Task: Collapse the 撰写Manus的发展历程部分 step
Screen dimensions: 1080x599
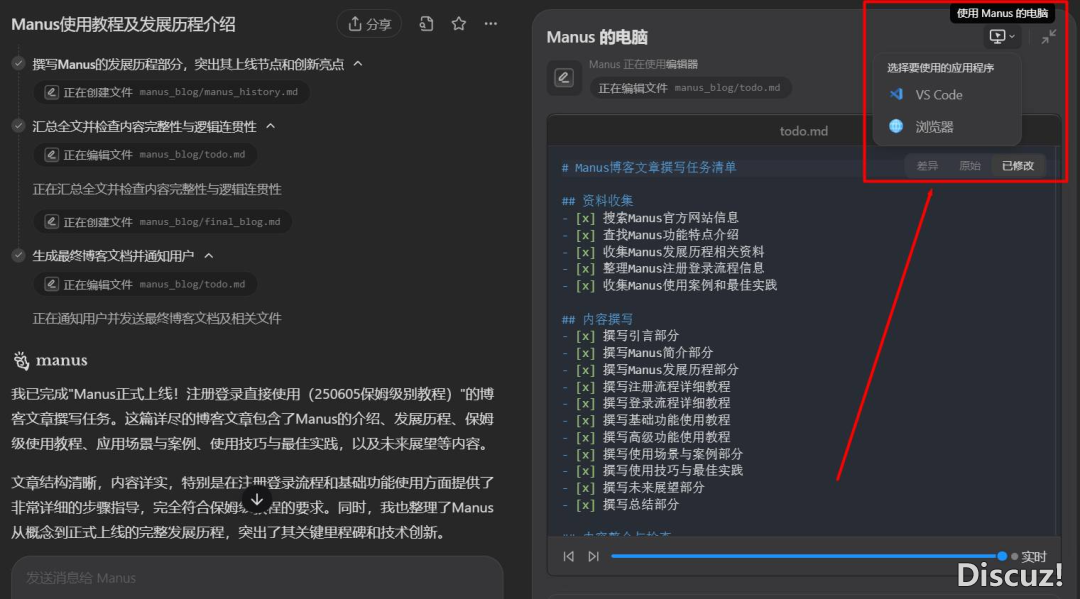Action: click(x=358, y=63)
